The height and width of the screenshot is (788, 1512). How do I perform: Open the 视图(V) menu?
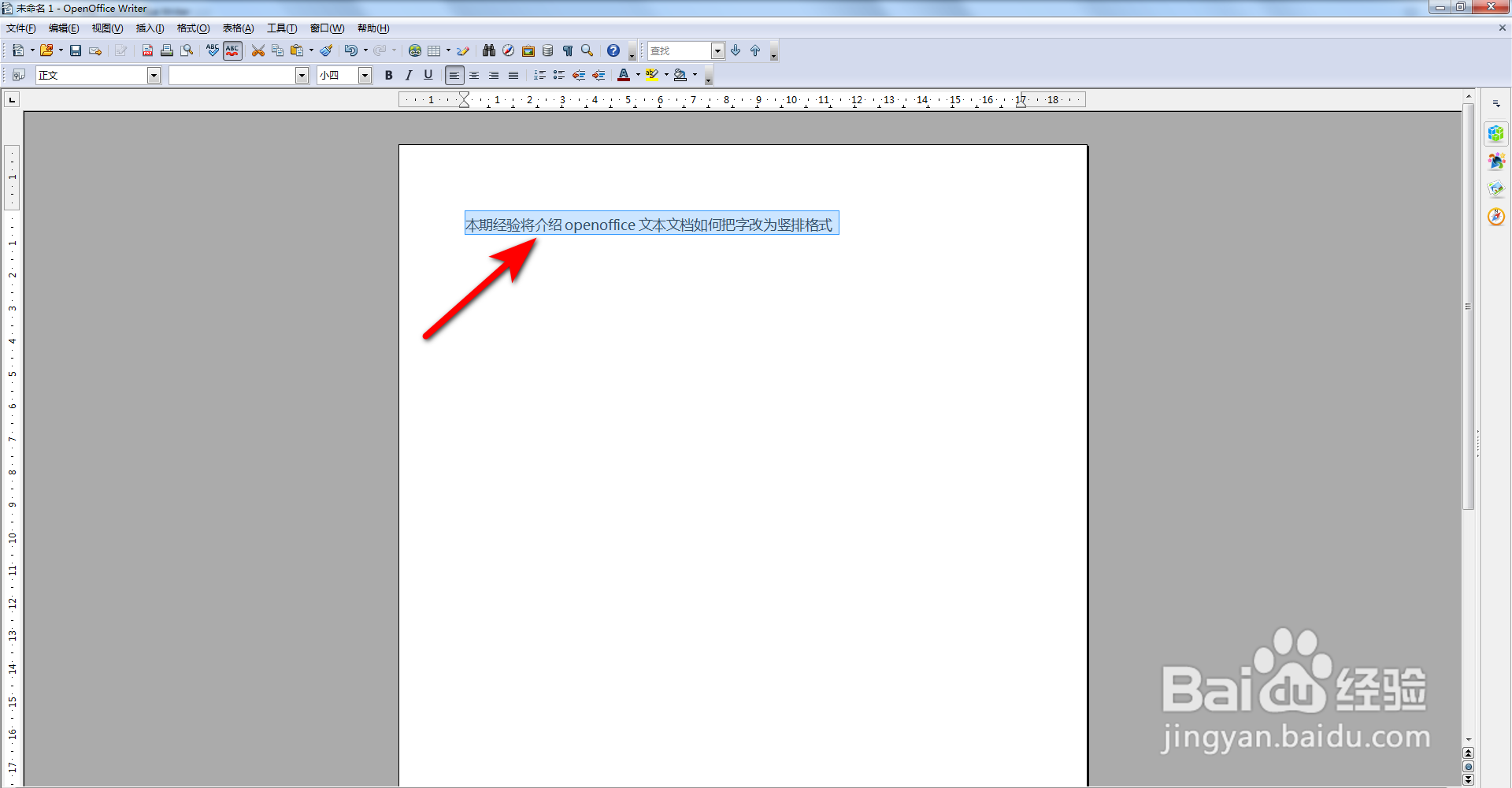[x=107, y=28]
